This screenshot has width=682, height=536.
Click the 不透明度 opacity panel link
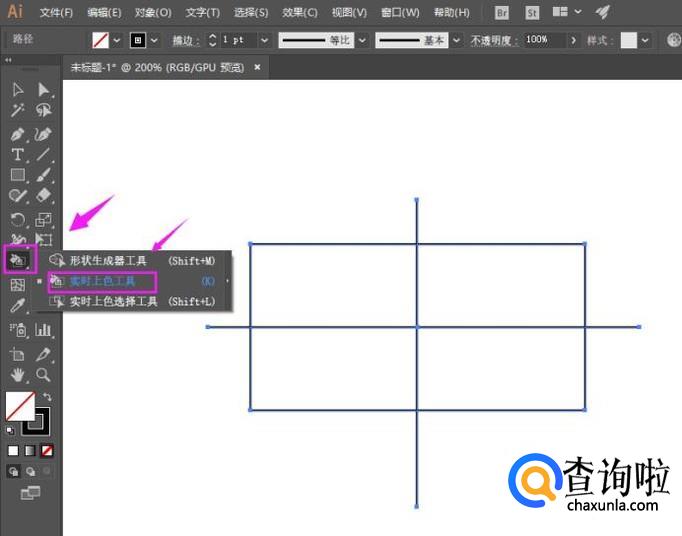point(494,40)
